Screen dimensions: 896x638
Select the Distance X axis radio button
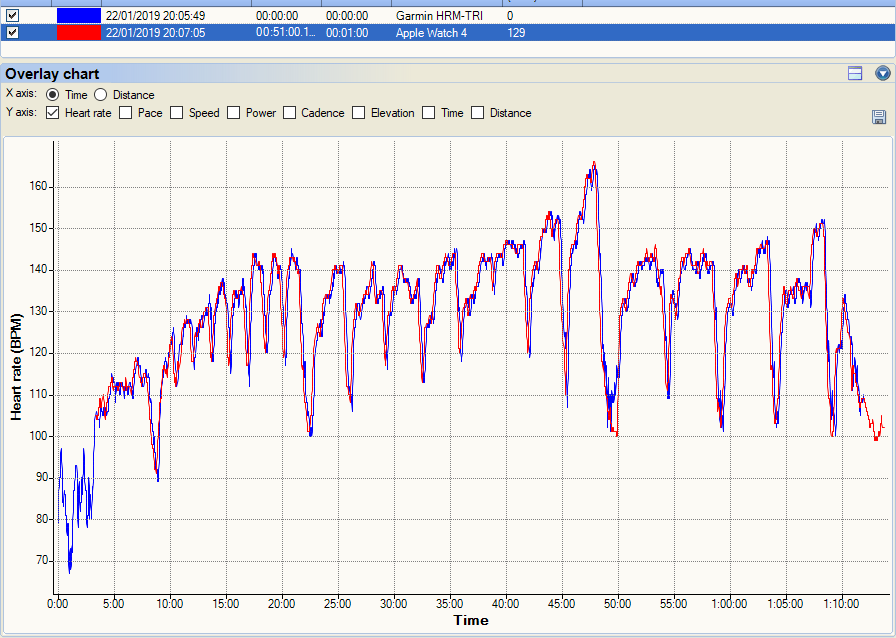[101, 95]
